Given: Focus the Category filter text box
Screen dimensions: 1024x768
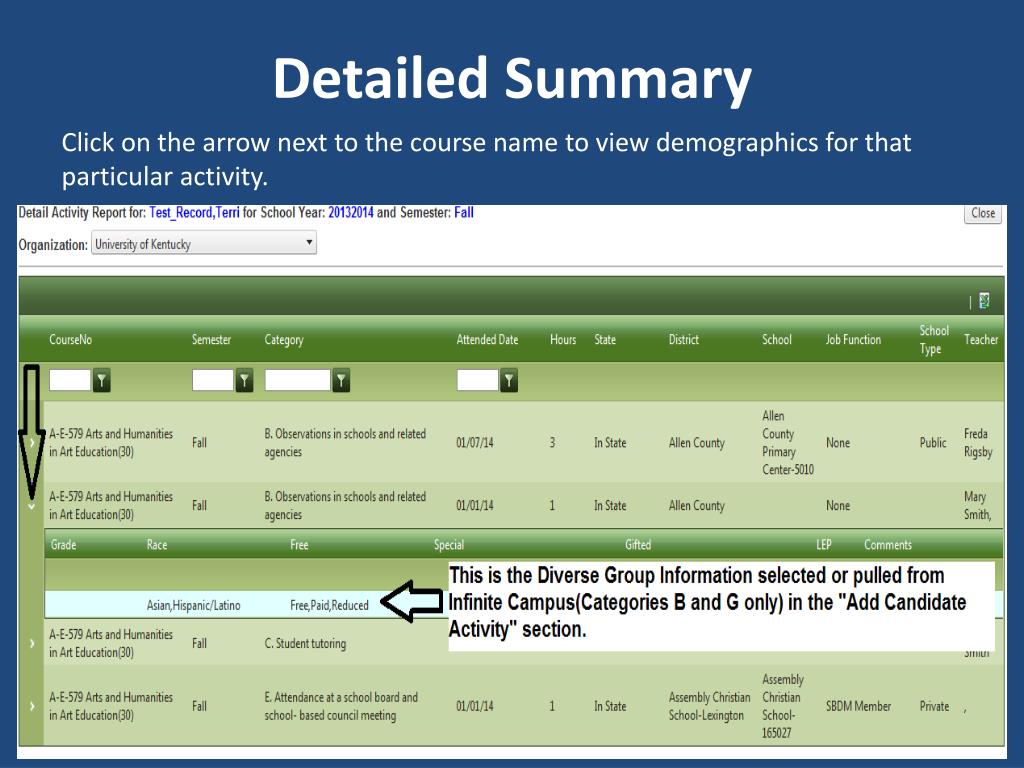Looking at the screenshot, I should click(x=298, y=380).
